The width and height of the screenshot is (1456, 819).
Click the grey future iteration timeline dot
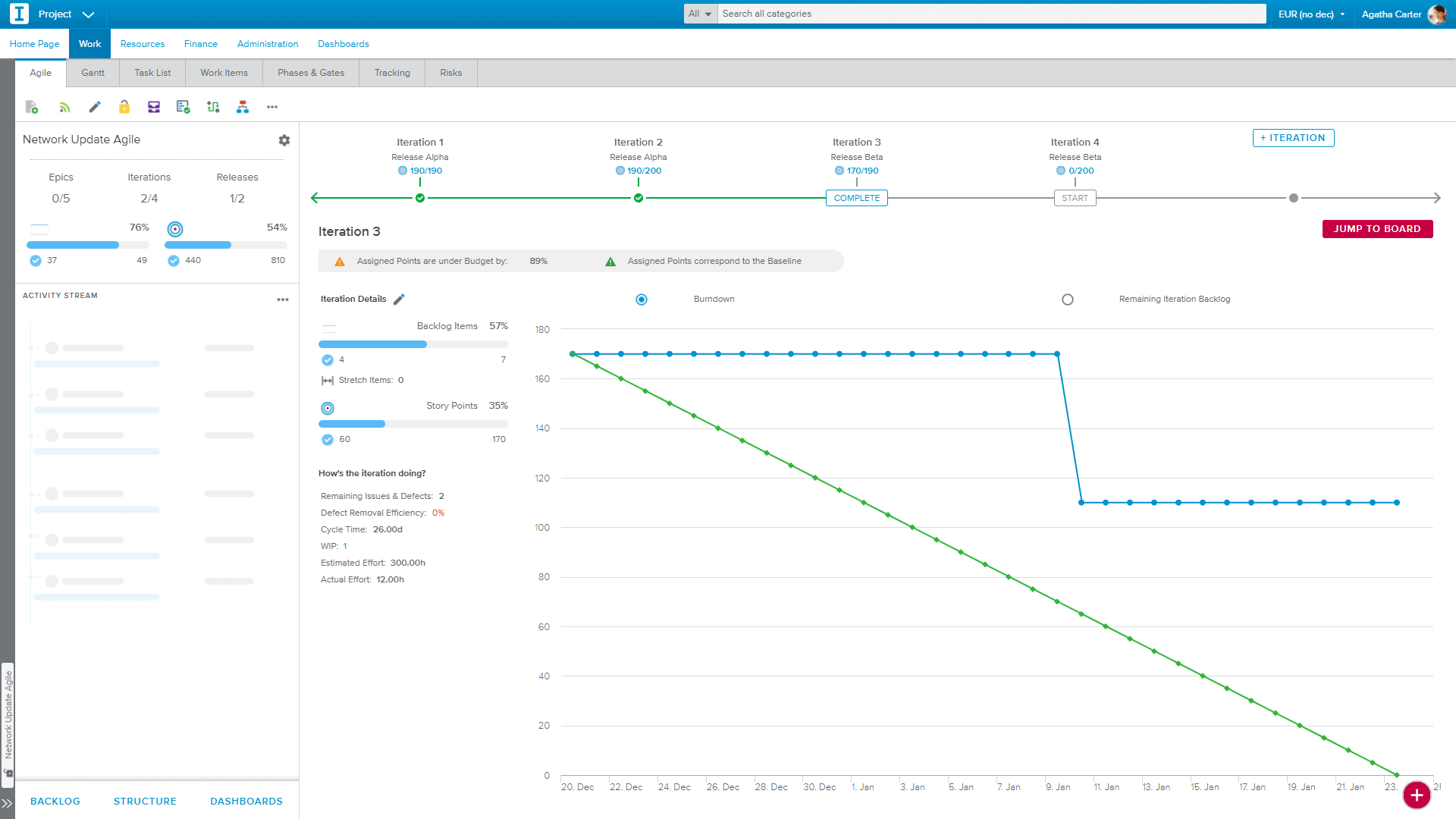click(x=1294, y=199)
